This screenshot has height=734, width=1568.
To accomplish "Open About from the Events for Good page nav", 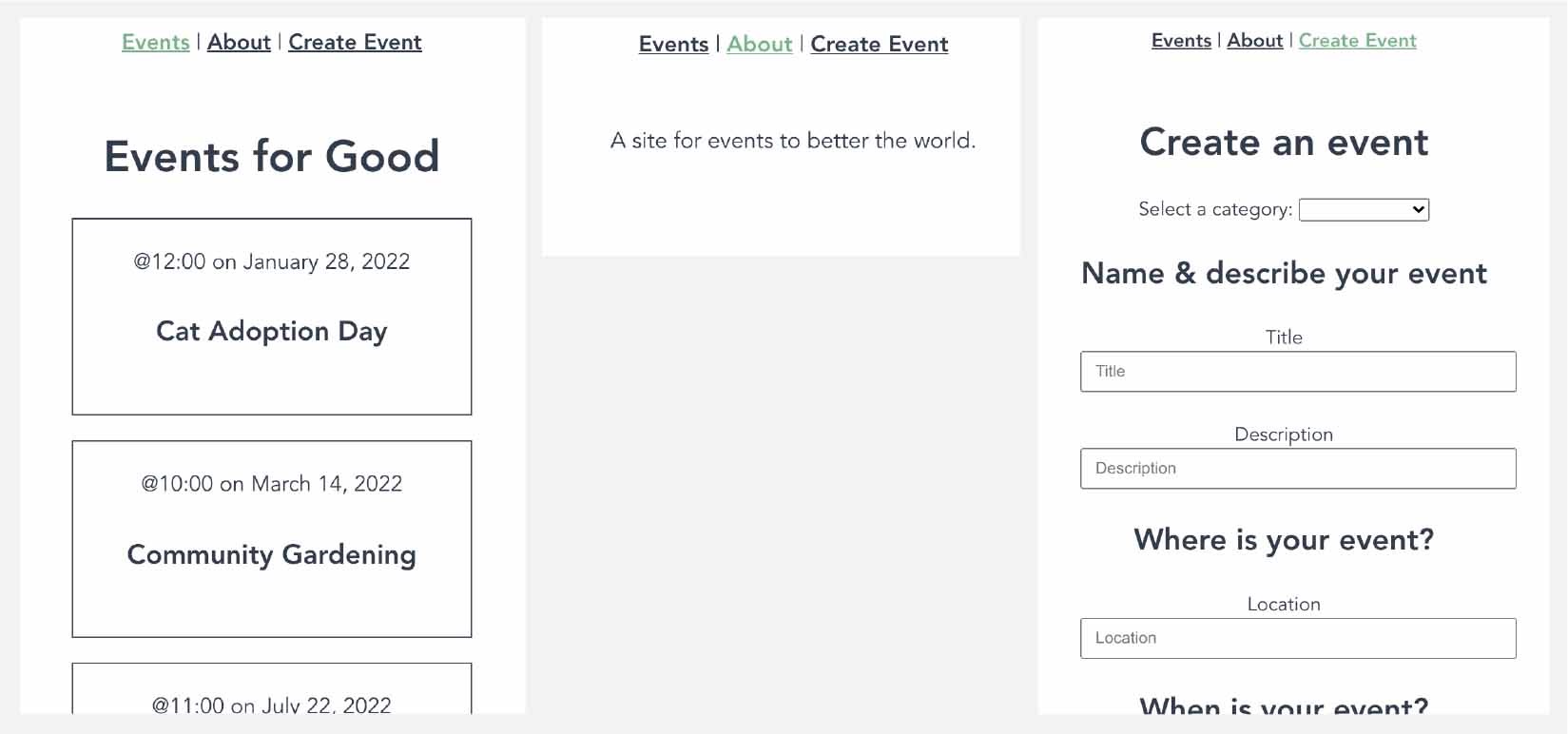I will pos(239,43).
